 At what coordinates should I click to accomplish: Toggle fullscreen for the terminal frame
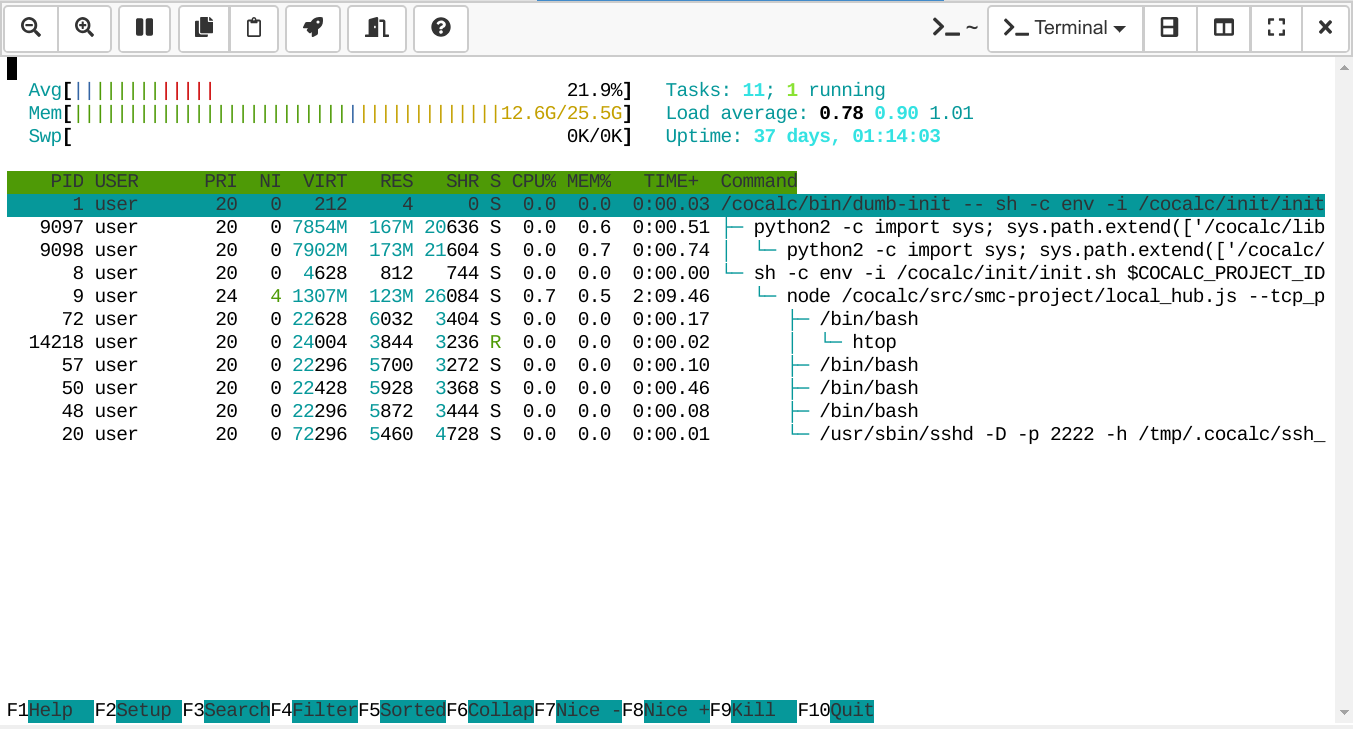coord(1276,28)
